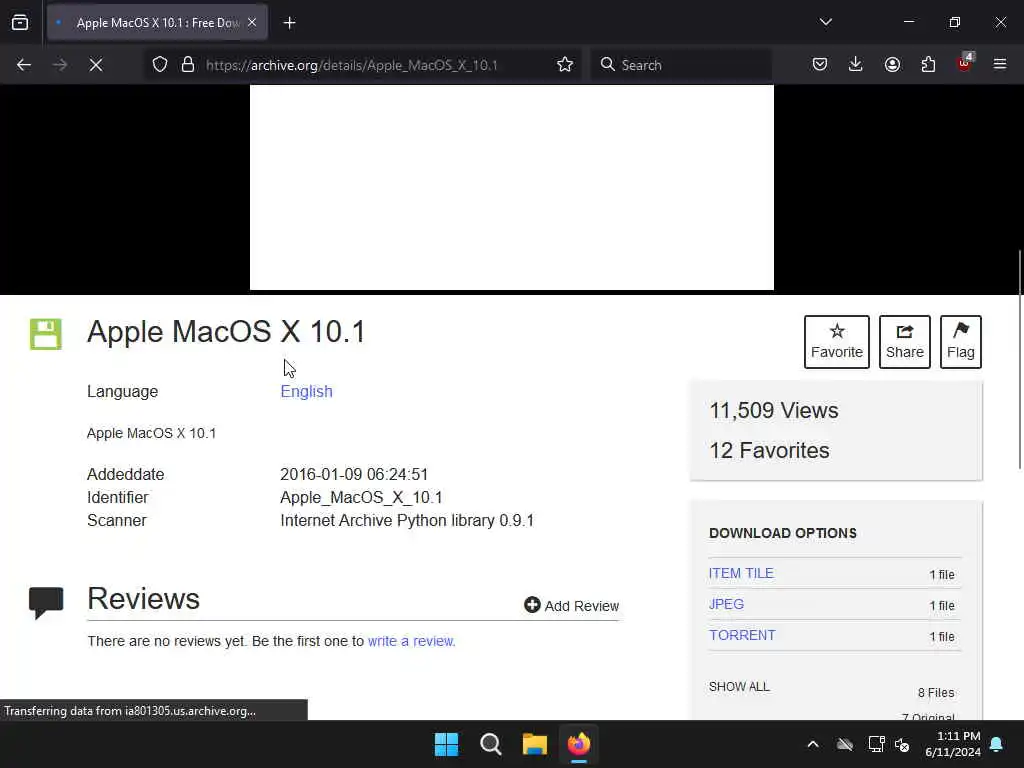Click Add Review
Viewport: 1024px width, 768px height.
tap(571, 605)
